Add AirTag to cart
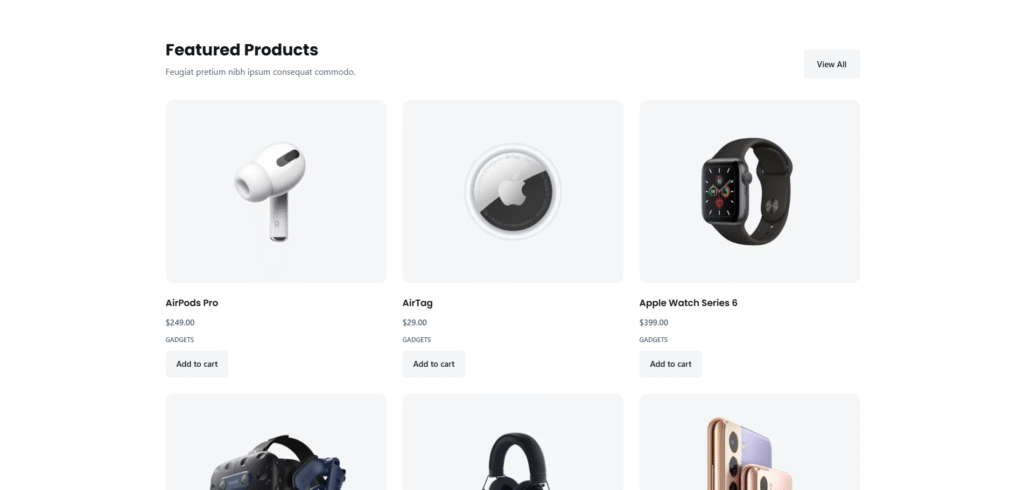This screenshot has width=1024, height=490. pyautogui.click(x=434, y=364)
